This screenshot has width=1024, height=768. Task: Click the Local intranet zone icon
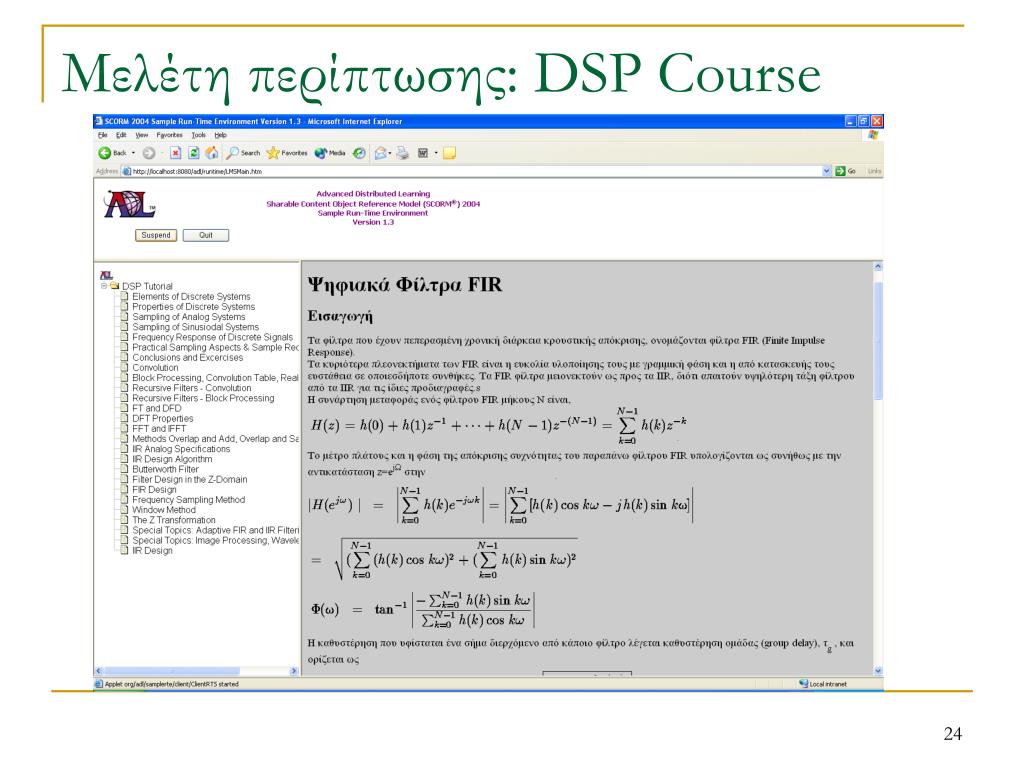(803, 684)
